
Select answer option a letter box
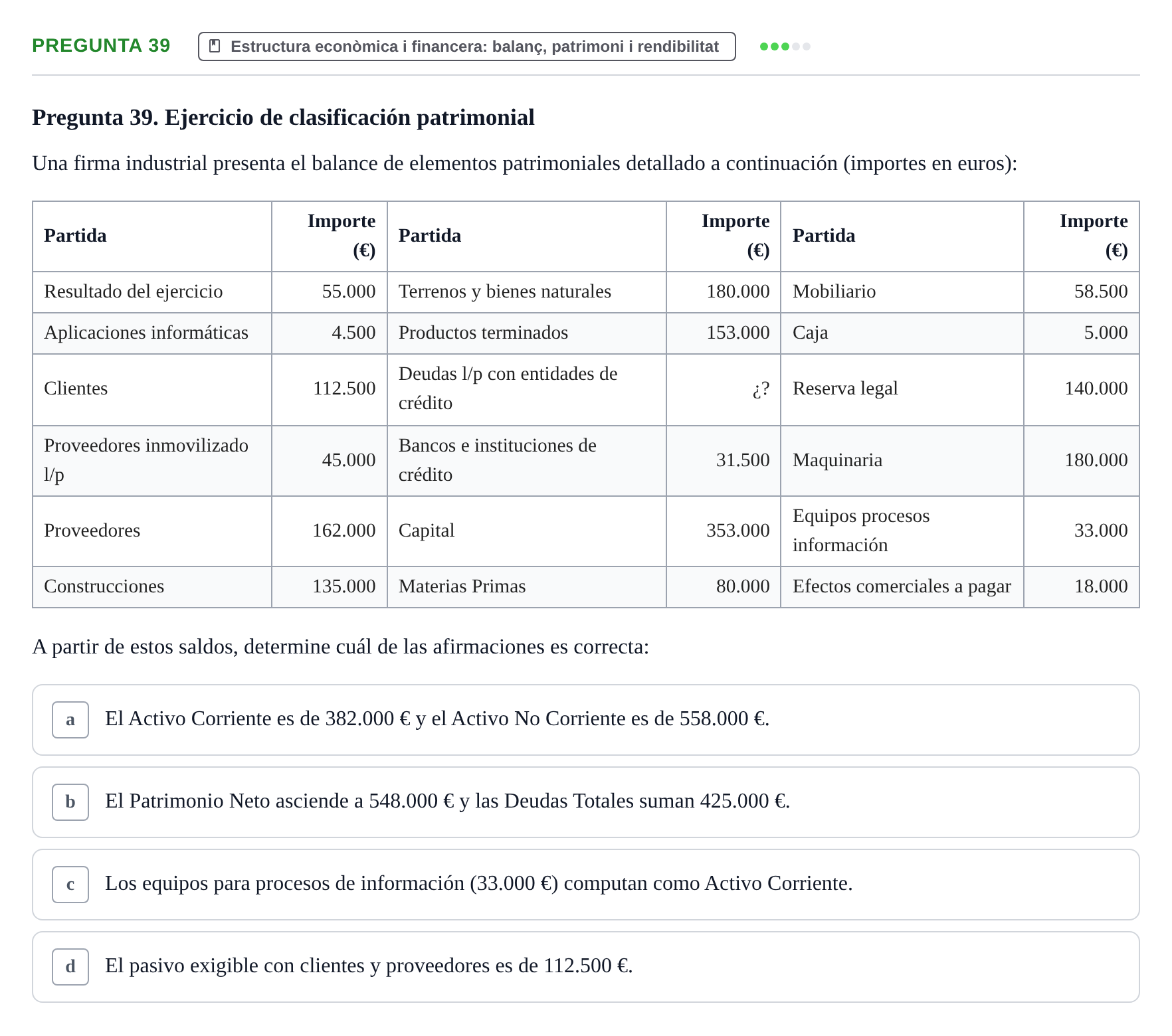tap(70, 720)
